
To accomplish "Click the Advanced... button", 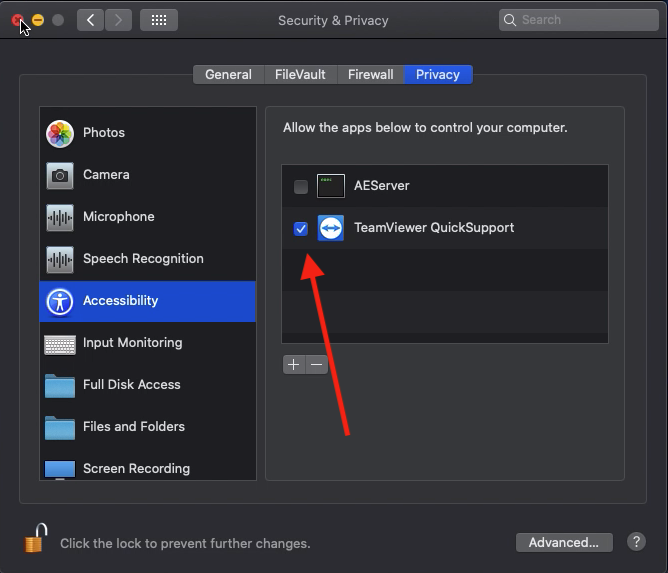I will pos(564,542).
